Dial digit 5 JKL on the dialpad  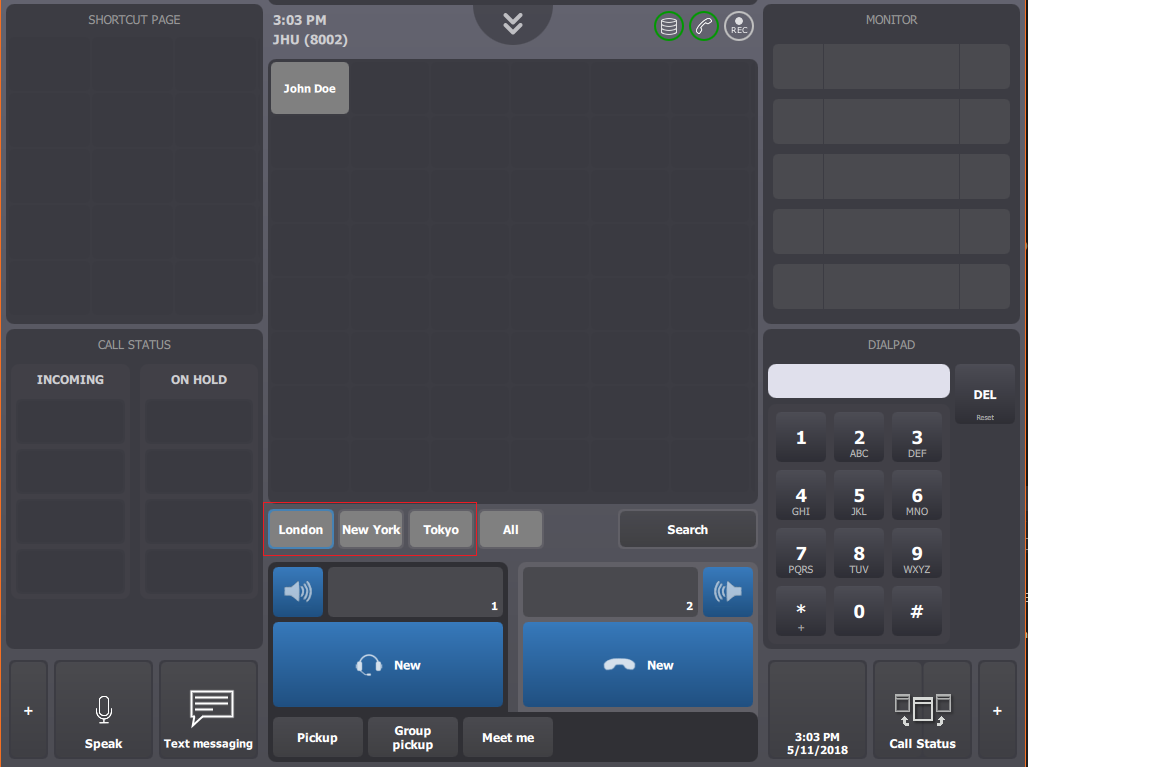[859, 495]
